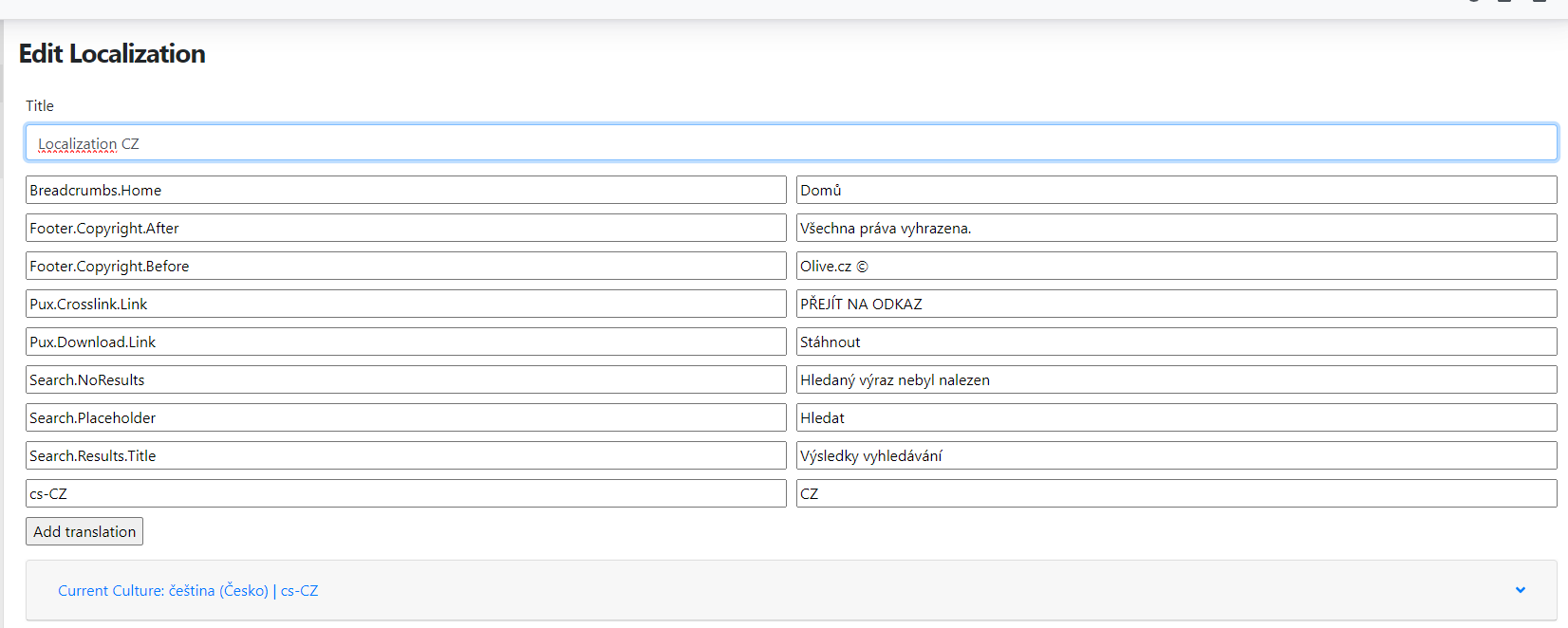Click the Pux.Crosslink.Link key field

tap(405, 304)
